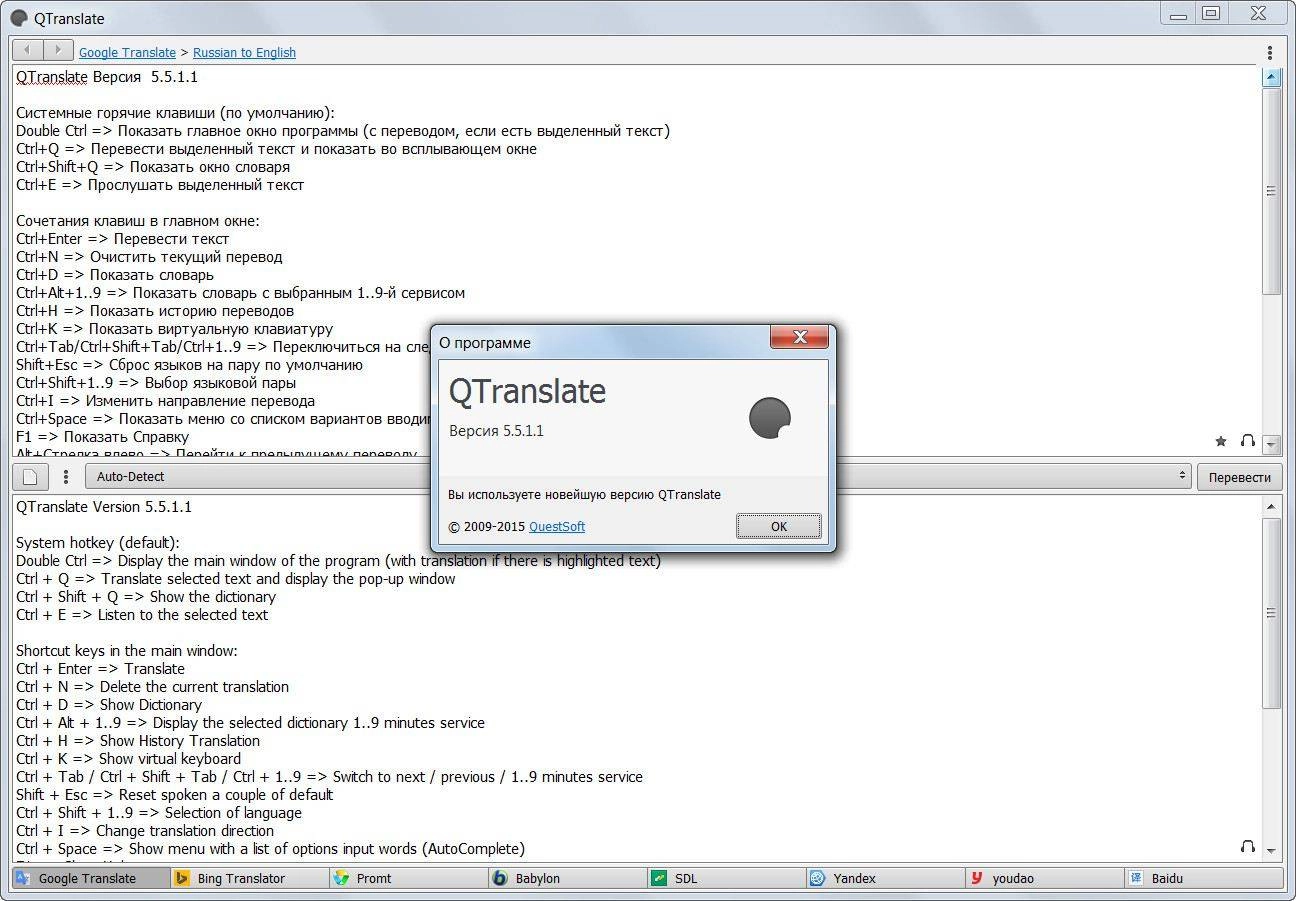The width and height of the screenshot is (1296, 901).
Task: Click the source pane scrollbar down arrow
Action: pyautogui.click(x=1272, y=444)
